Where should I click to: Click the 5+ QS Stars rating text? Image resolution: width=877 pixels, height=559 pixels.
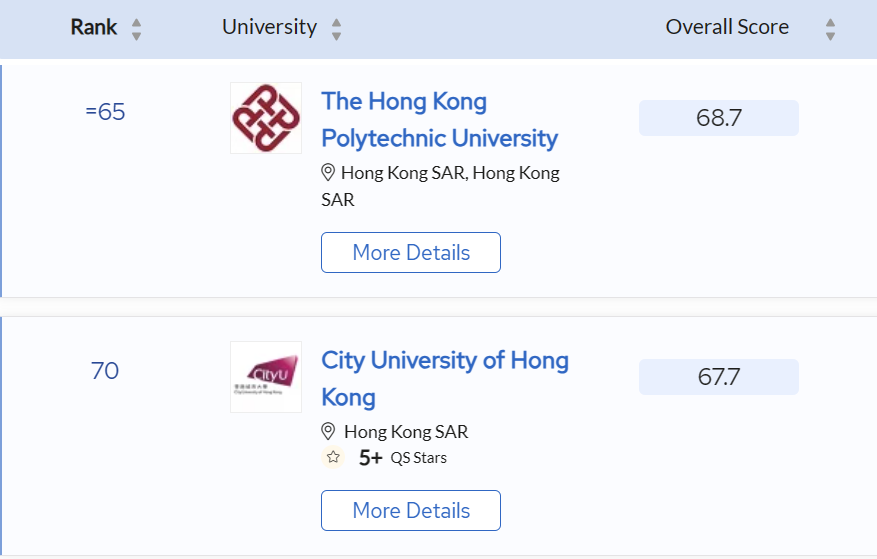click(403, 458)
